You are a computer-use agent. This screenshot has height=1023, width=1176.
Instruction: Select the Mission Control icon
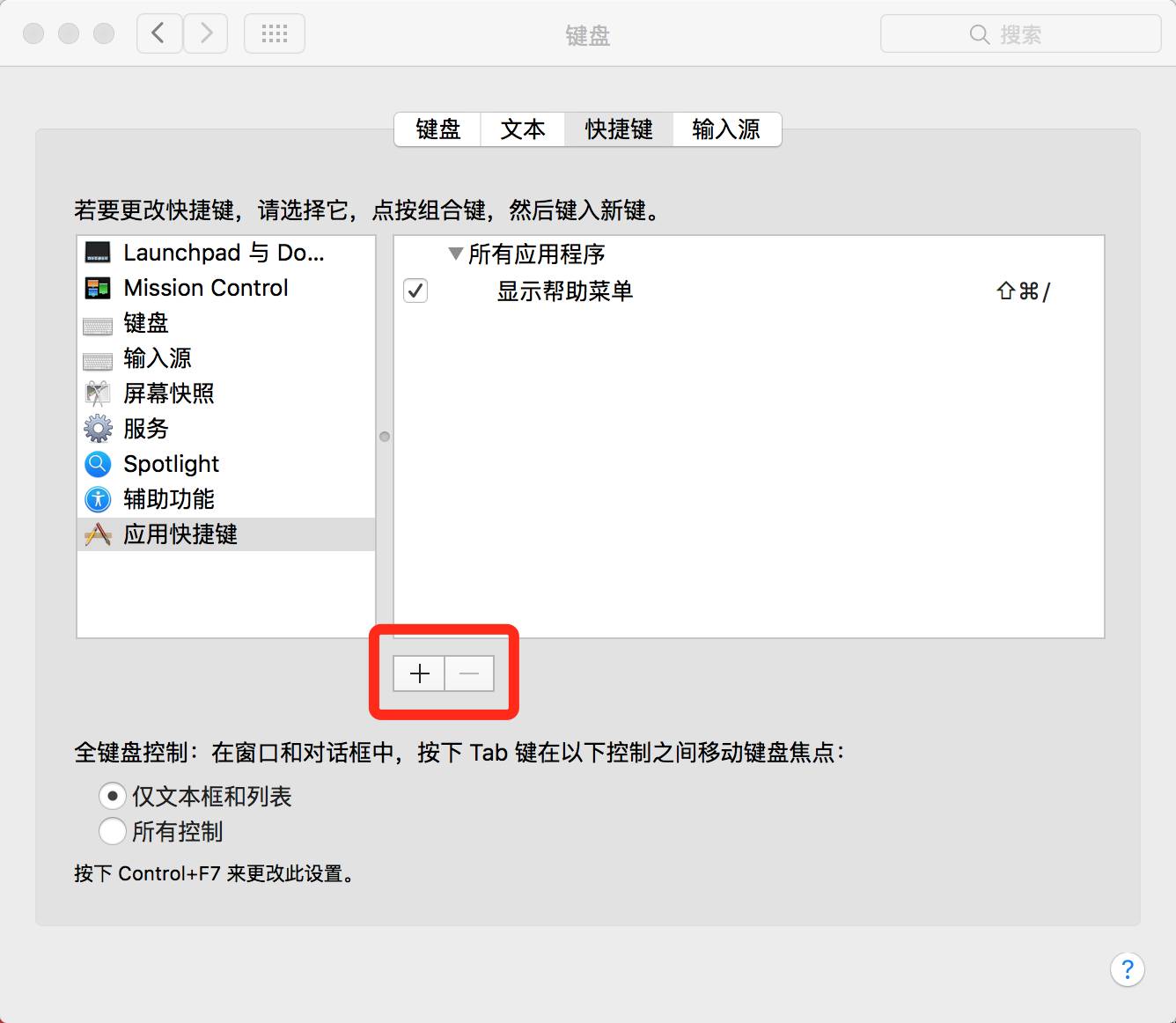click(98, 288)
